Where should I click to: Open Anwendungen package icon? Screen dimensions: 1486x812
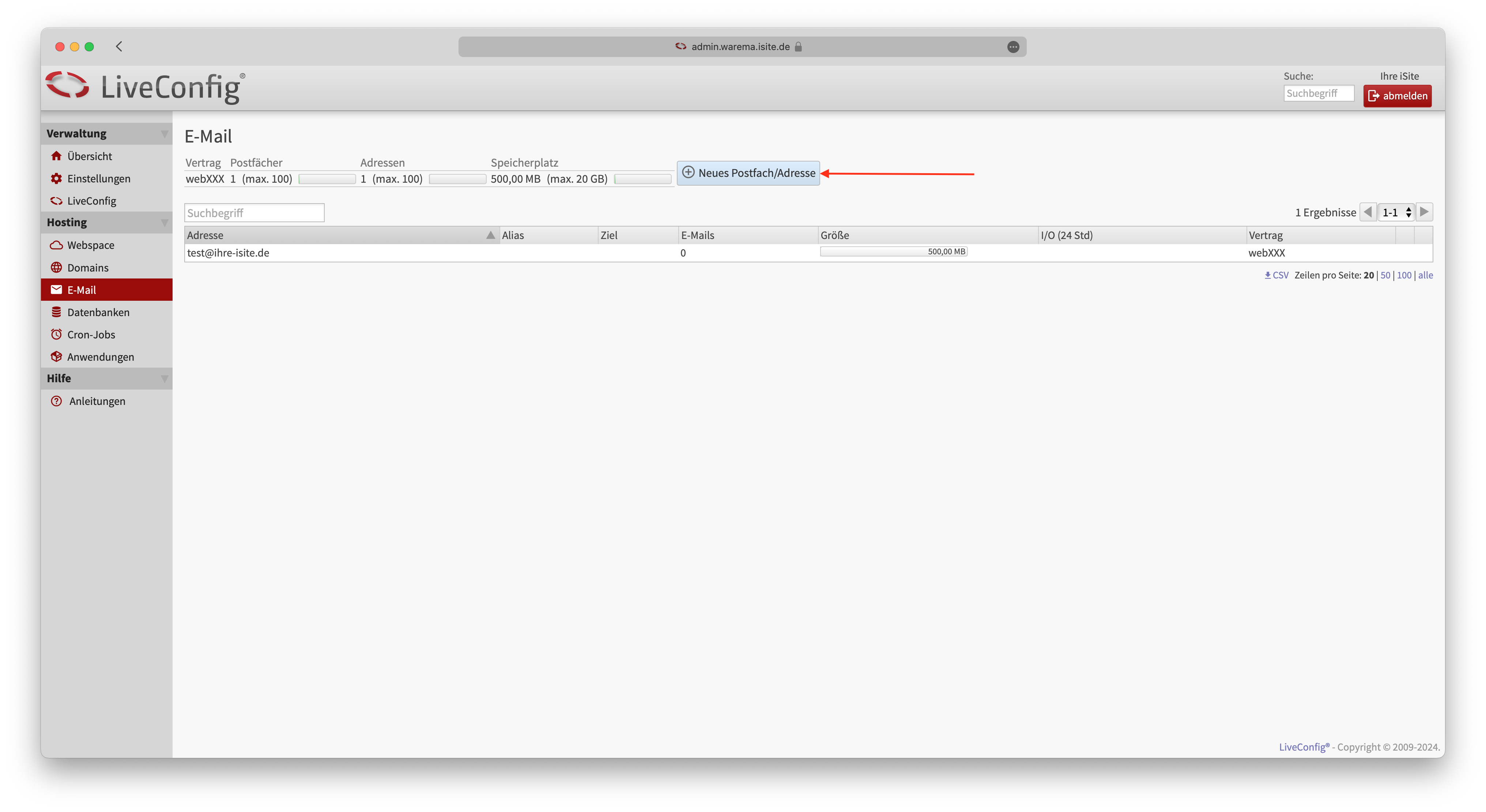point(56,356)
